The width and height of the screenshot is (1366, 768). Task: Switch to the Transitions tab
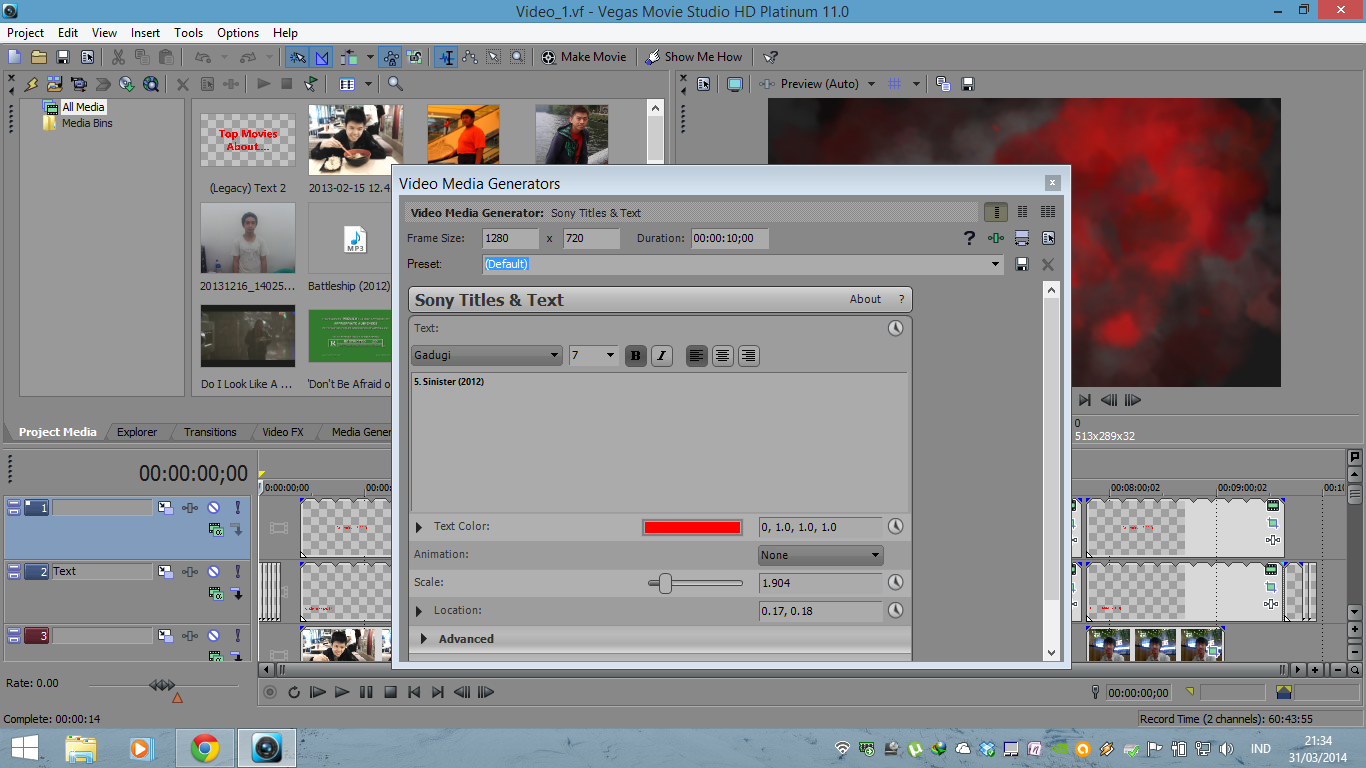210,432
